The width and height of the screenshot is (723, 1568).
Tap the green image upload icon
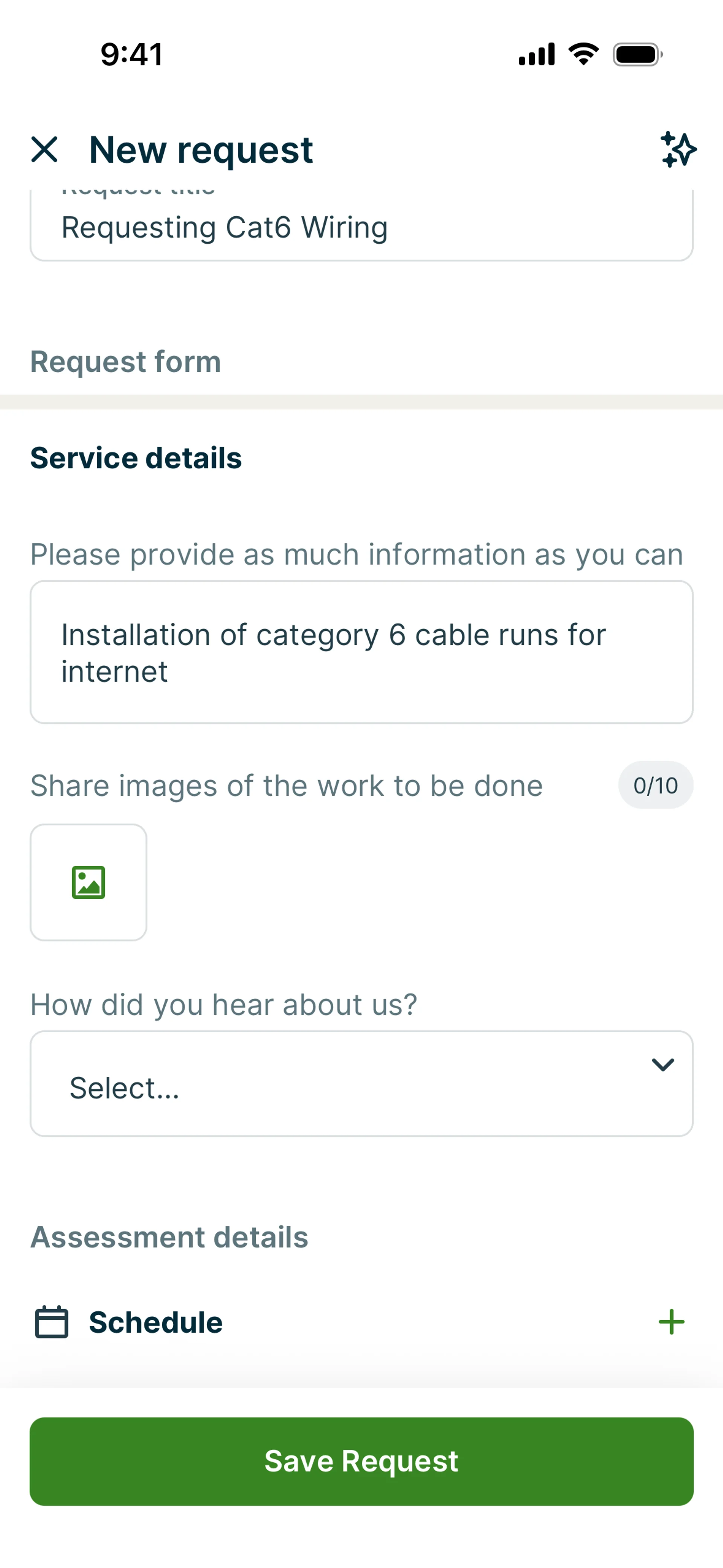pyautogui.click(x=89, y=882)
